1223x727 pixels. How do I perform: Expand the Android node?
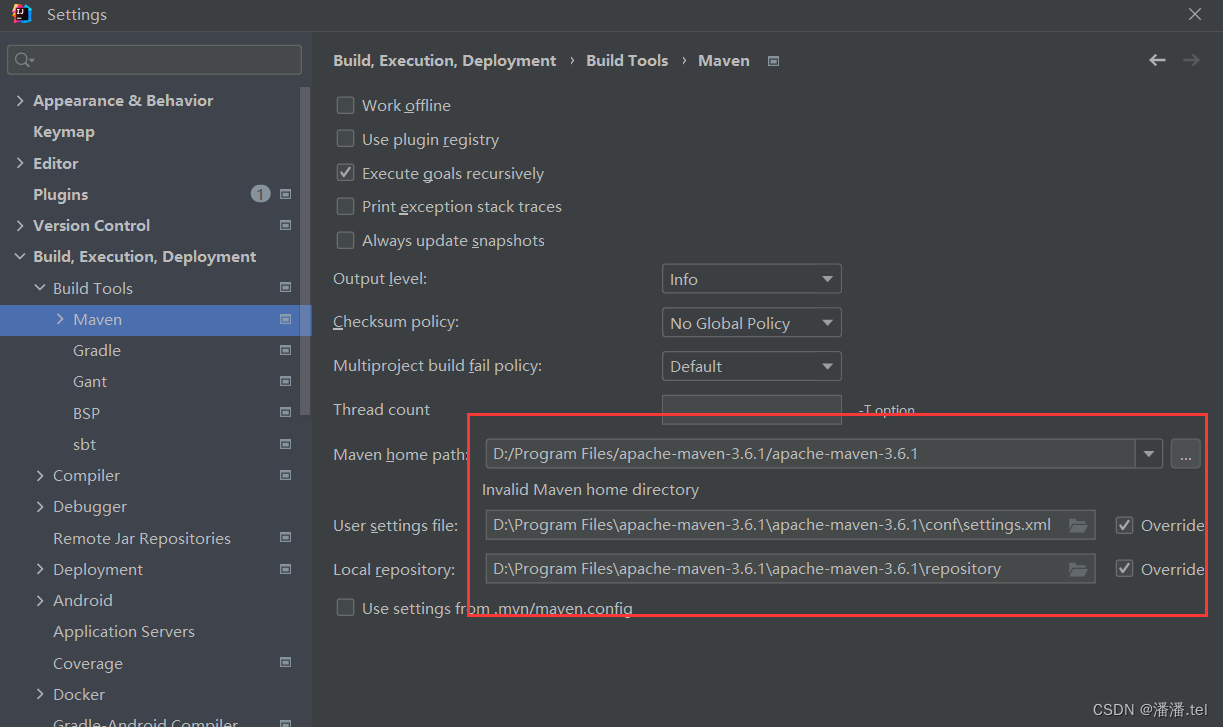pyautogui.click(x=40, y=600)
